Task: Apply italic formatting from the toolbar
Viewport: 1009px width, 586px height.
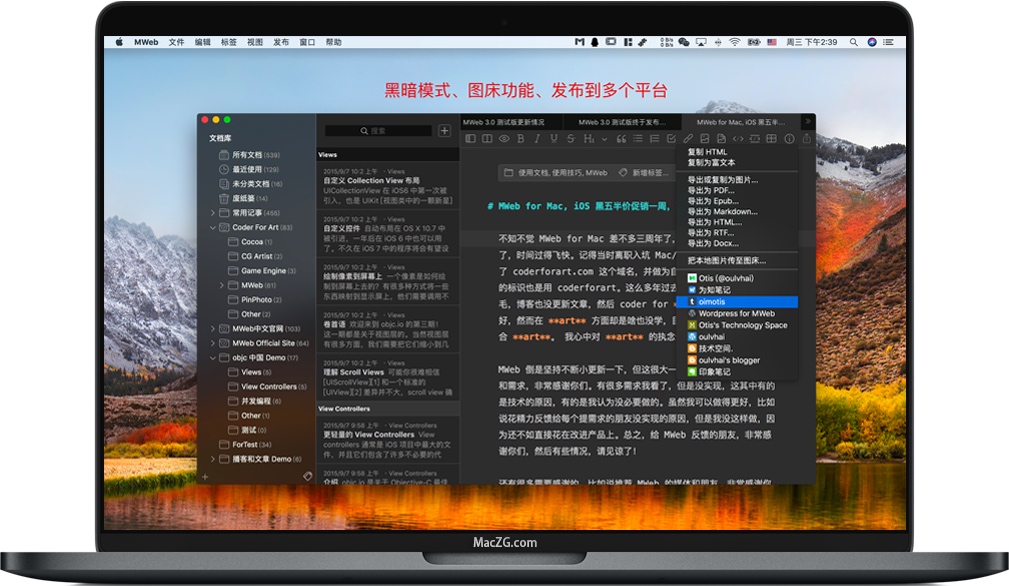Action: pyautogui.click(x=537, y=138)
